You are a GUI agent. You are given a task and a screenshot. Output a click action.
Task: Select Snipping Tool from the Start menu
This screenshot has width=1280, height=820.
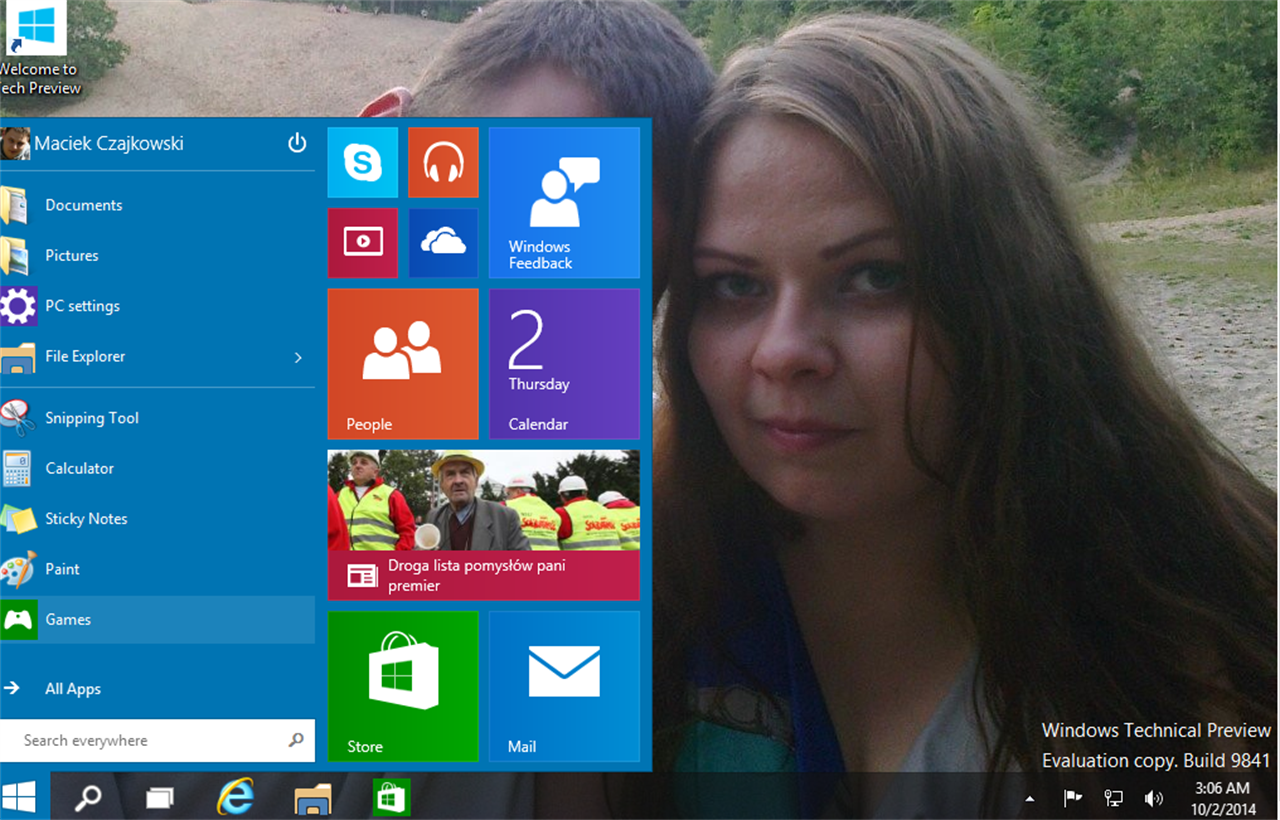(x=91, y=418)
